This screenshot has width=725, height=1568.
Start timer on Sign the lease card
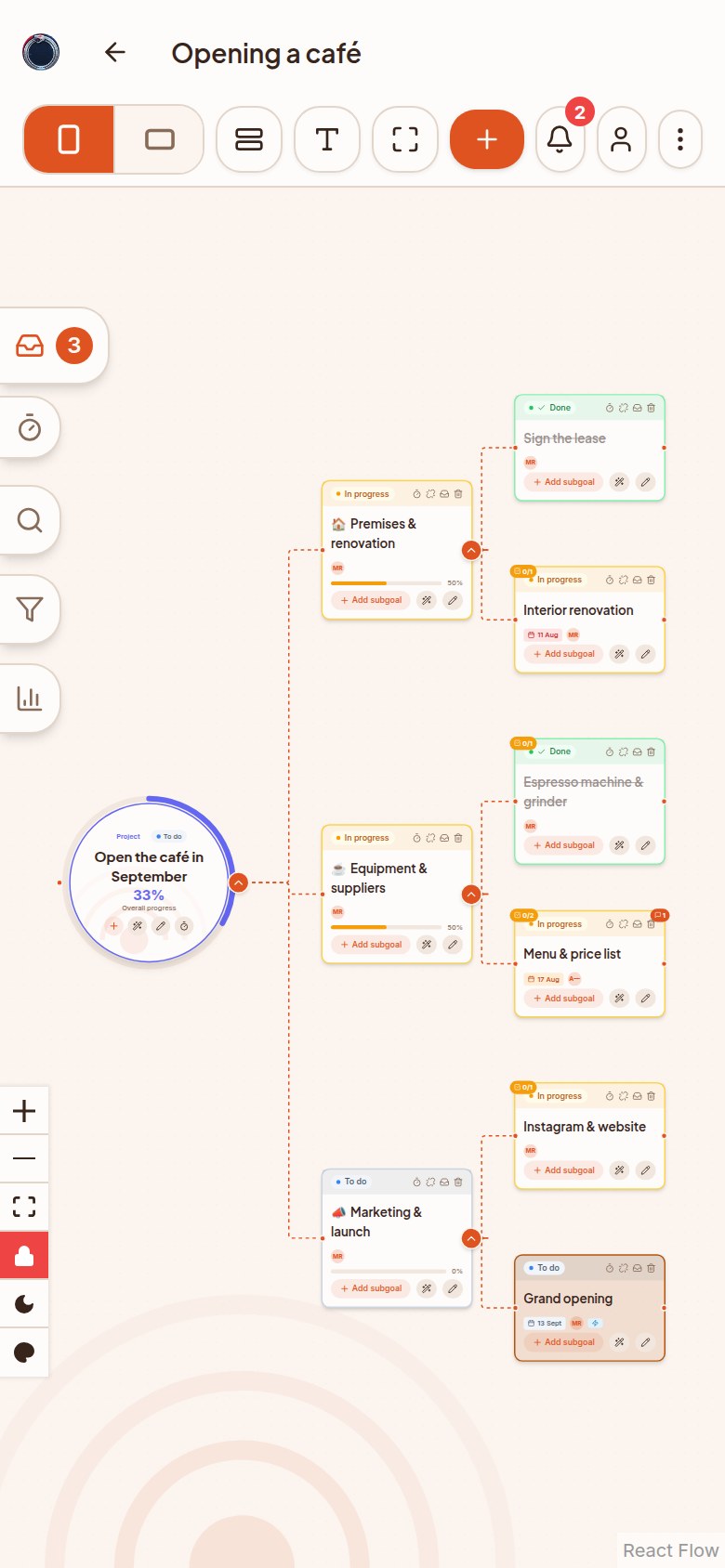610,408
